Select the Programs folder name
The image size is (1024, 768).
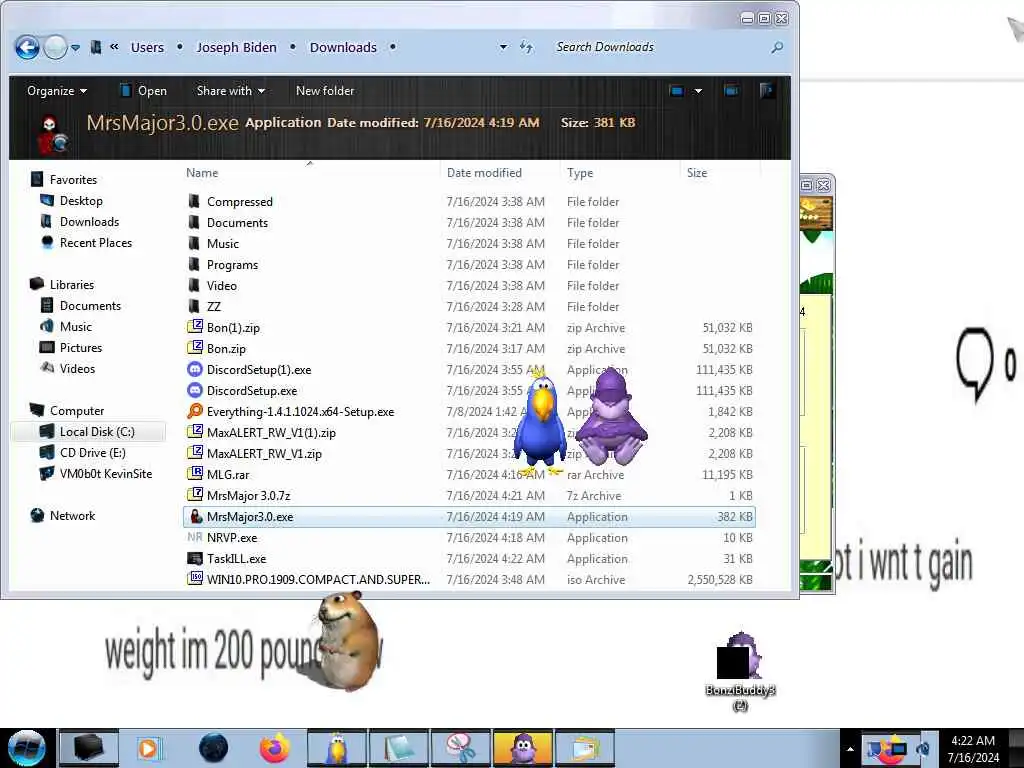click(232, 264)
